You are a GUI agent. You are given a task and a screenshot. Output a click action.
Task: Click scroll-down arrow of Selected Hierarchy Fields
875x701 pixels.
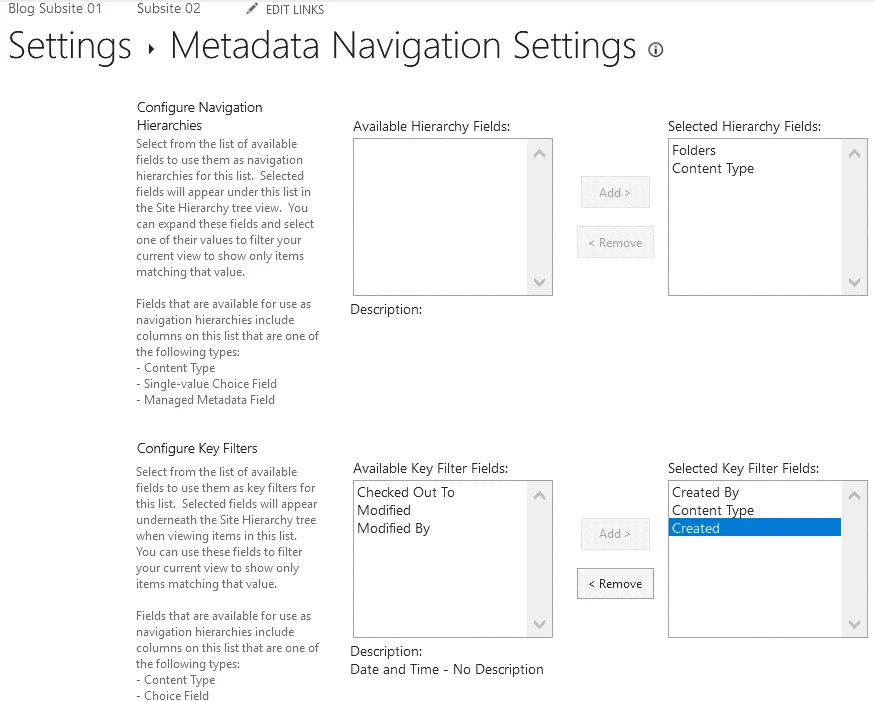[855, 283]
